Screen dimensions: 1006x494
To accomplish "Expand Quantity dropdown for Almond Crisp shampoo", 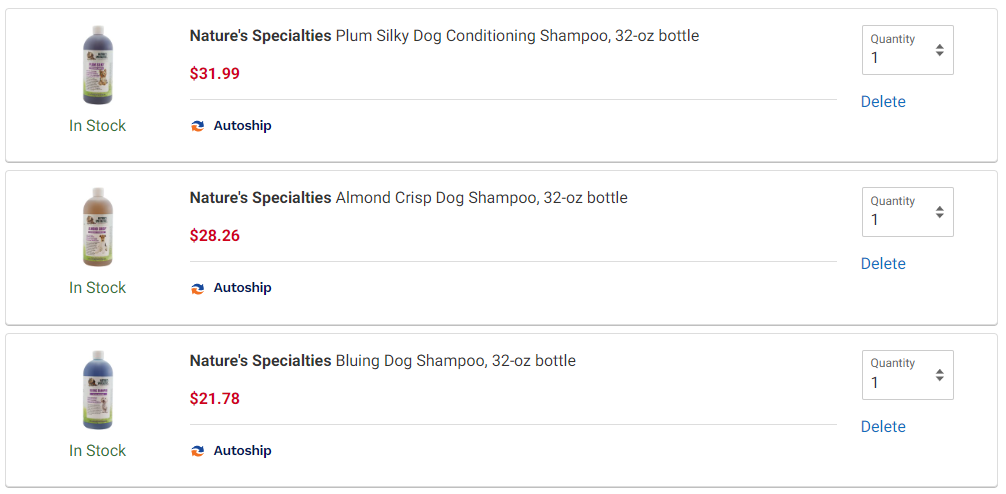I will [x=907, y=212].
